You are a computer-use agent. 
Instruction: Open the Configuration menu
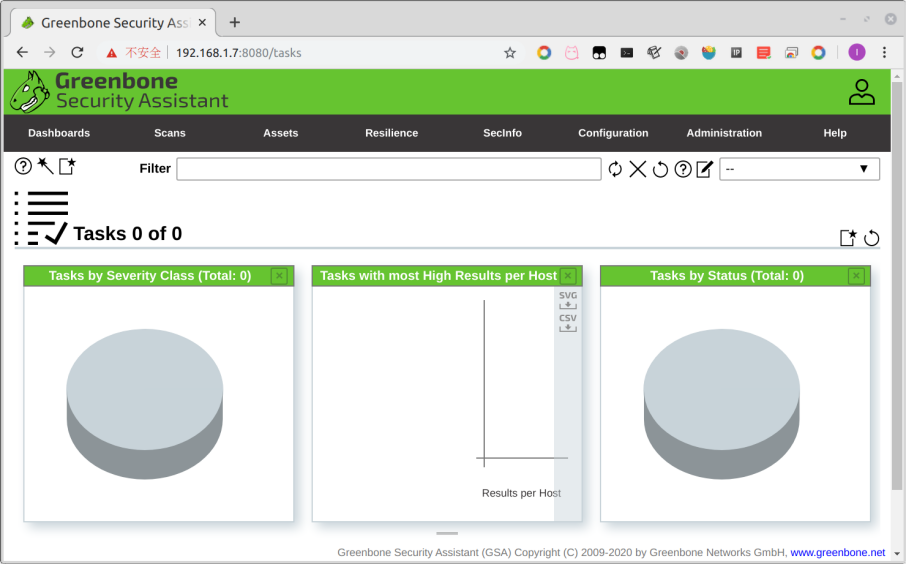point(613,133)
